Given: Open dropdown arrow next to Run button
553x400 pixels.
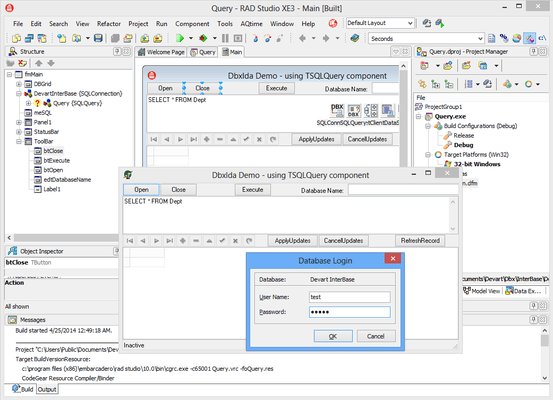Looking at the screenshot, I should point(191,38).
